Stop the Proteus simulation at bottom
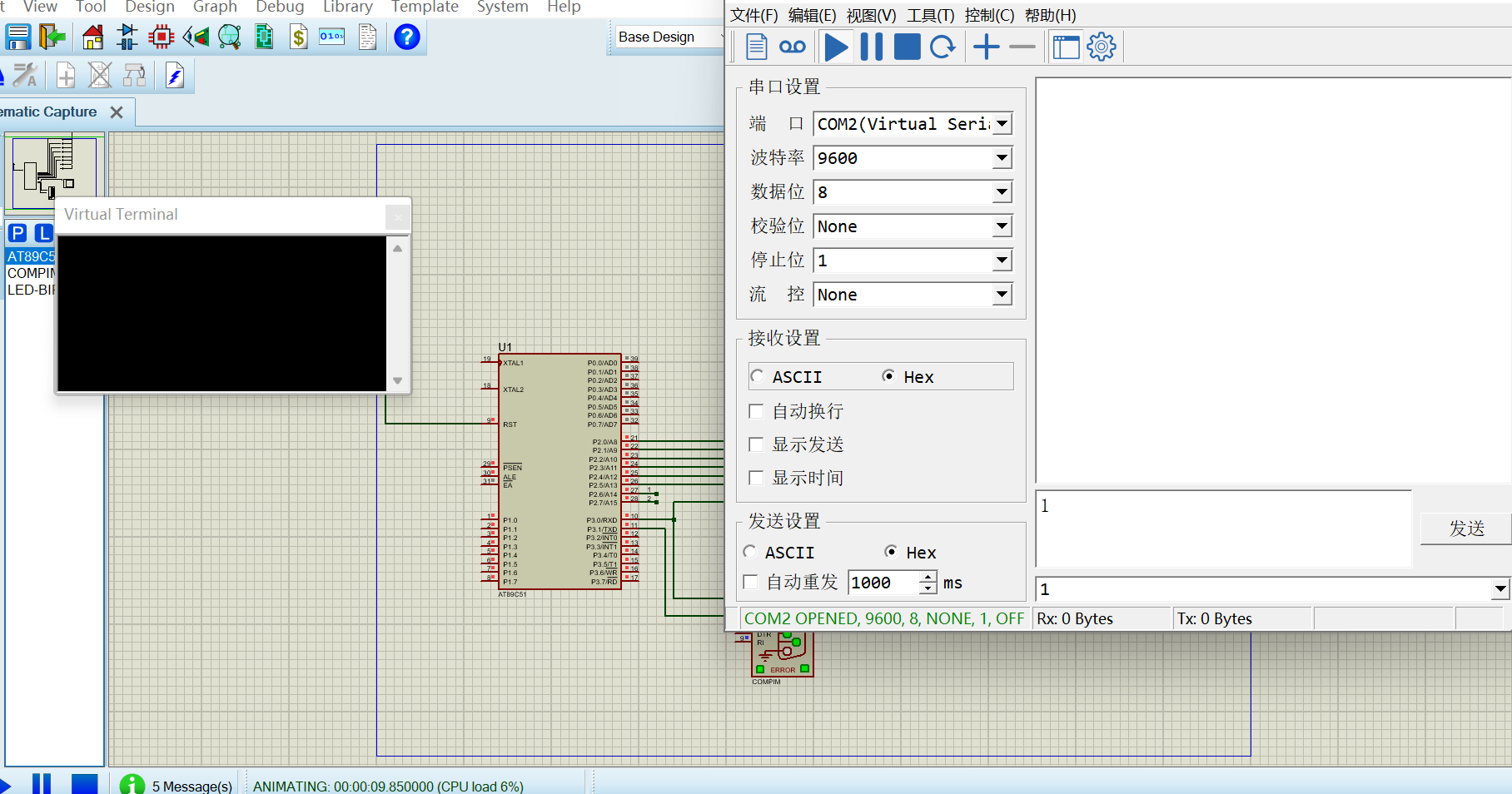 coord(84,784)
